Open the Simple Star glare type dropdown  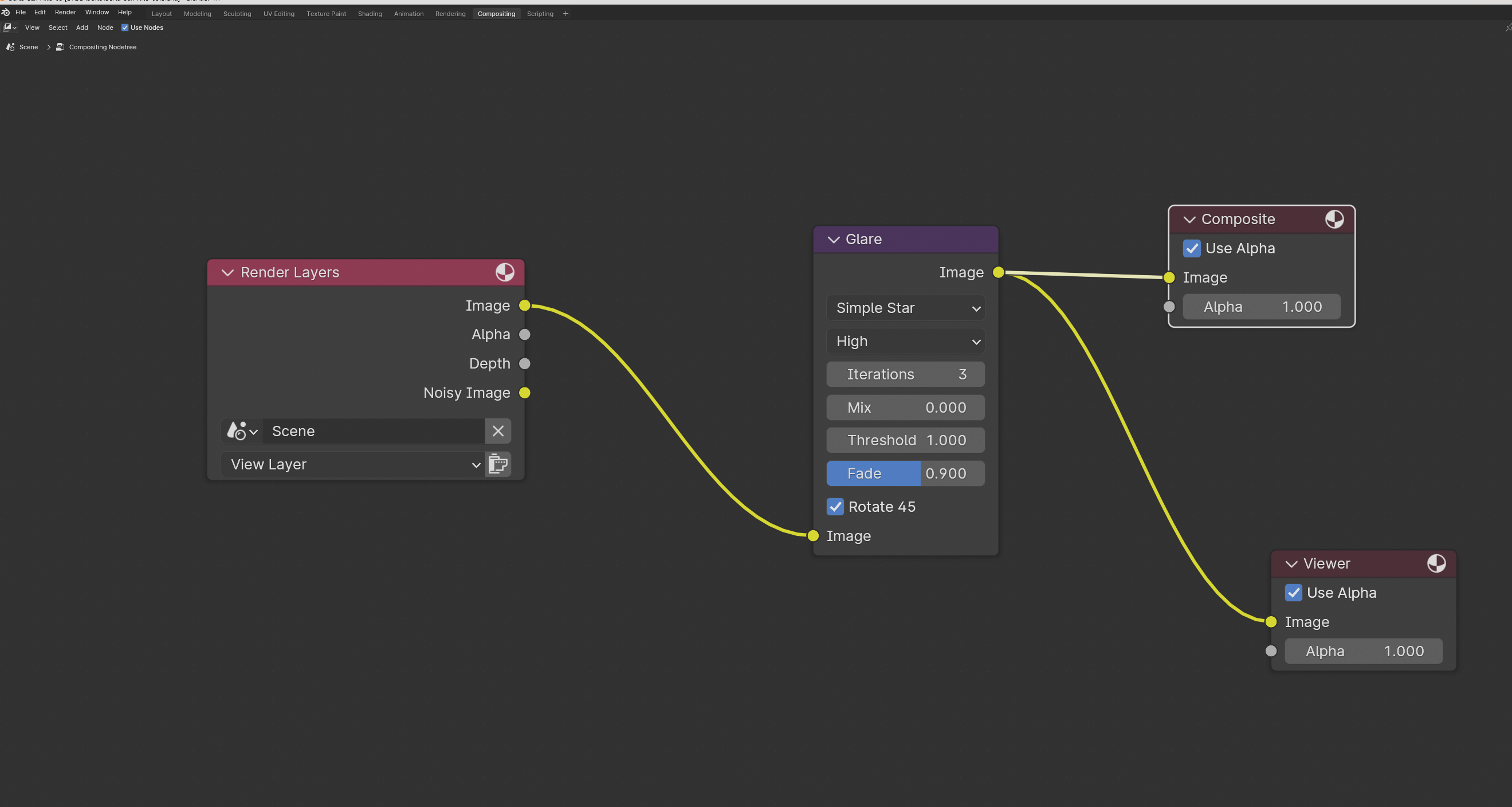click(905, 308)
